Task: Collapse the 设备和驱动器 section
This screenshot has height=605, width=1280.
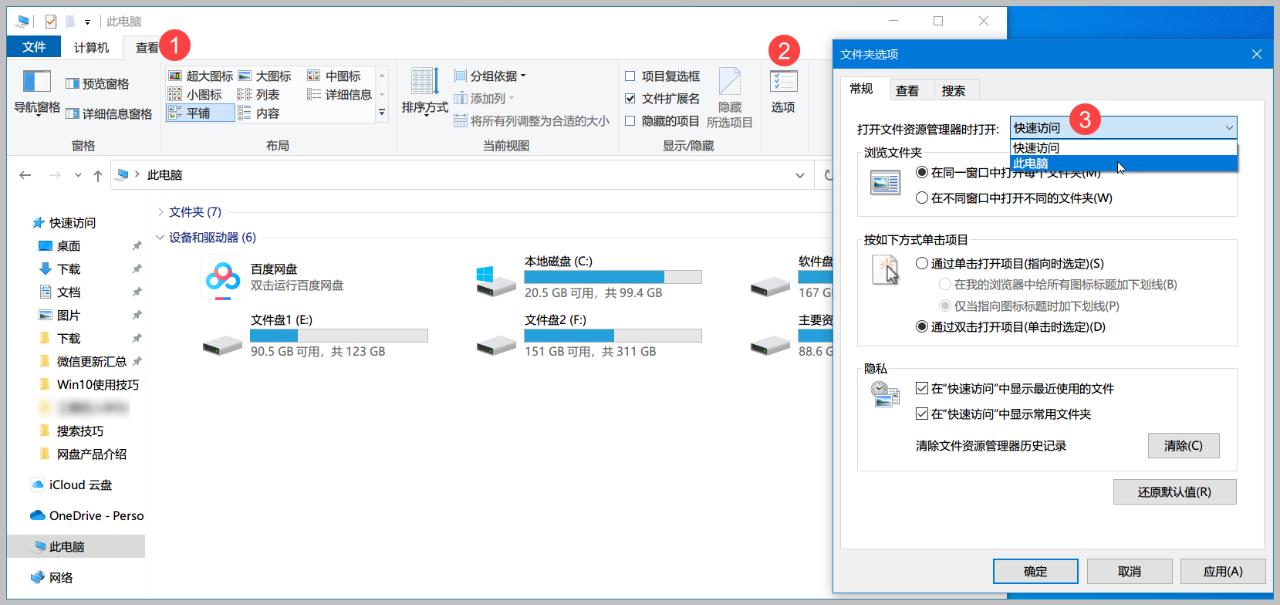Action: point(160,239)
